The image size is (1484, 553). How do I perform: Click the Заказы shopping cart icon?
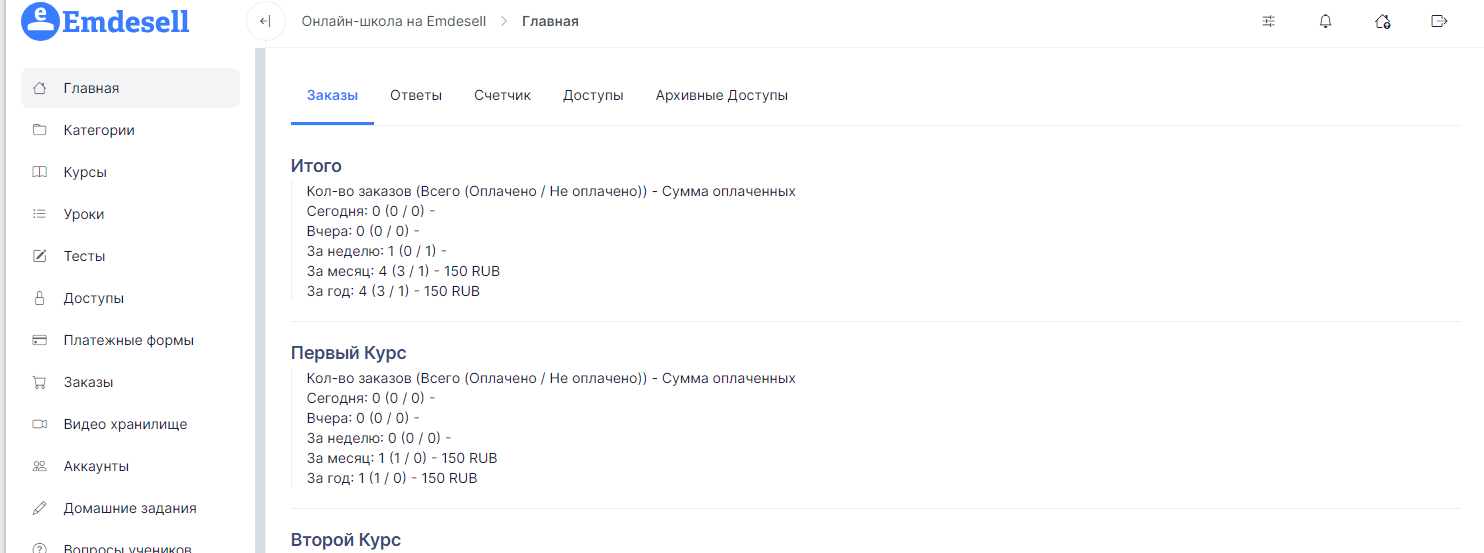click(40, 382)
